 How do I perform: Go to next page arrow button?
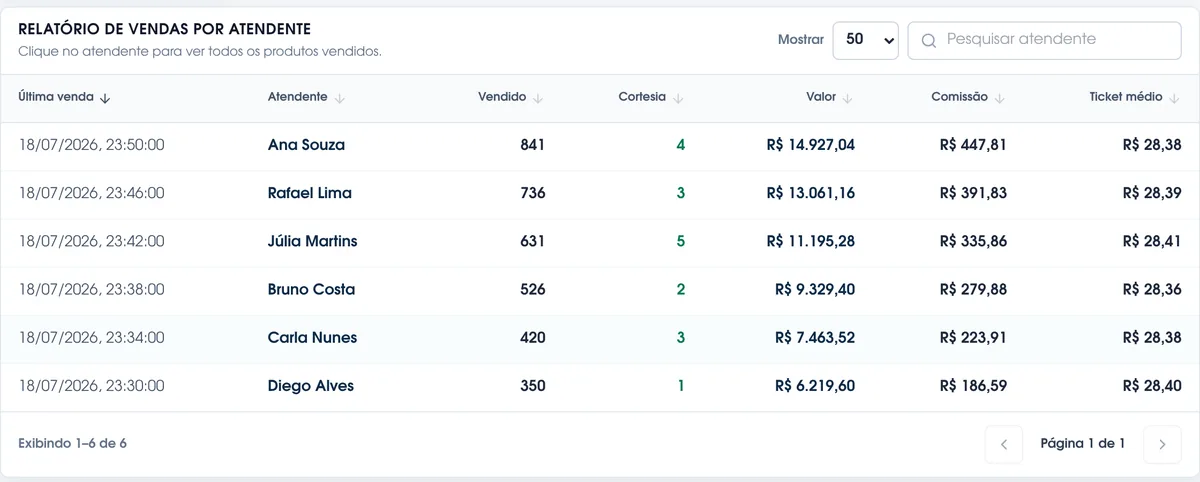[x=1162, y=444]
